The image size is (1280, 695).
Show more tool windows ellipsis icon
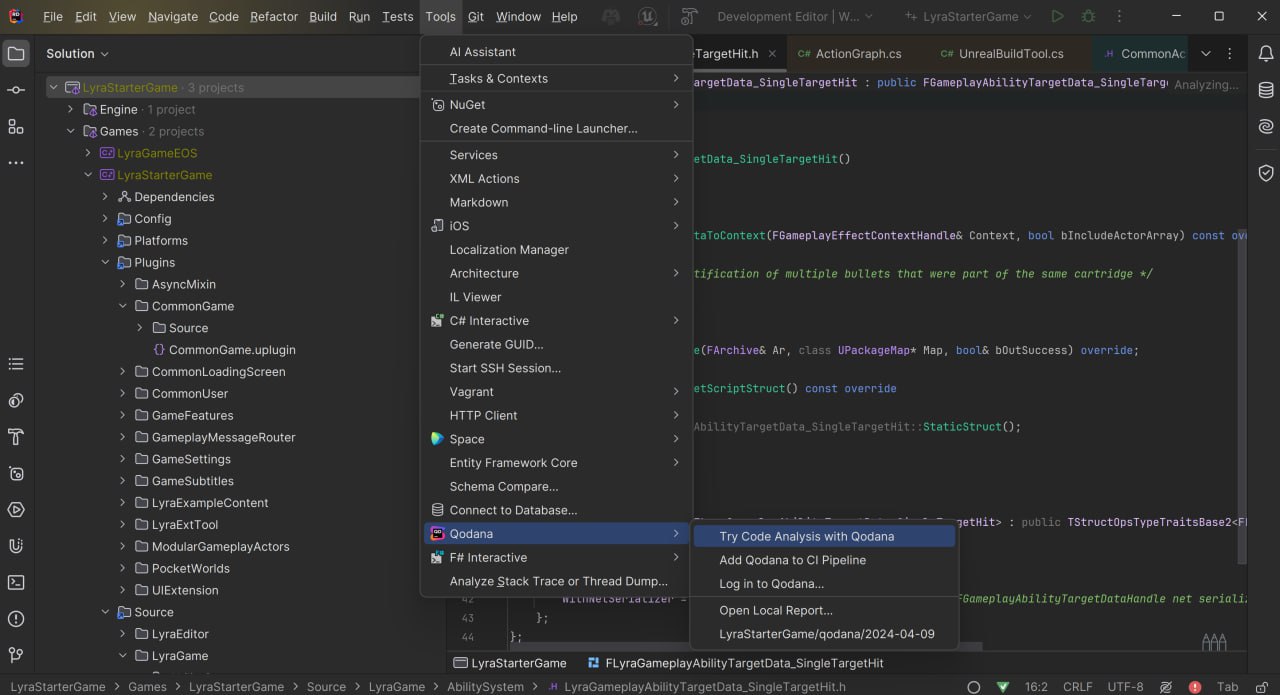point(16,162)
